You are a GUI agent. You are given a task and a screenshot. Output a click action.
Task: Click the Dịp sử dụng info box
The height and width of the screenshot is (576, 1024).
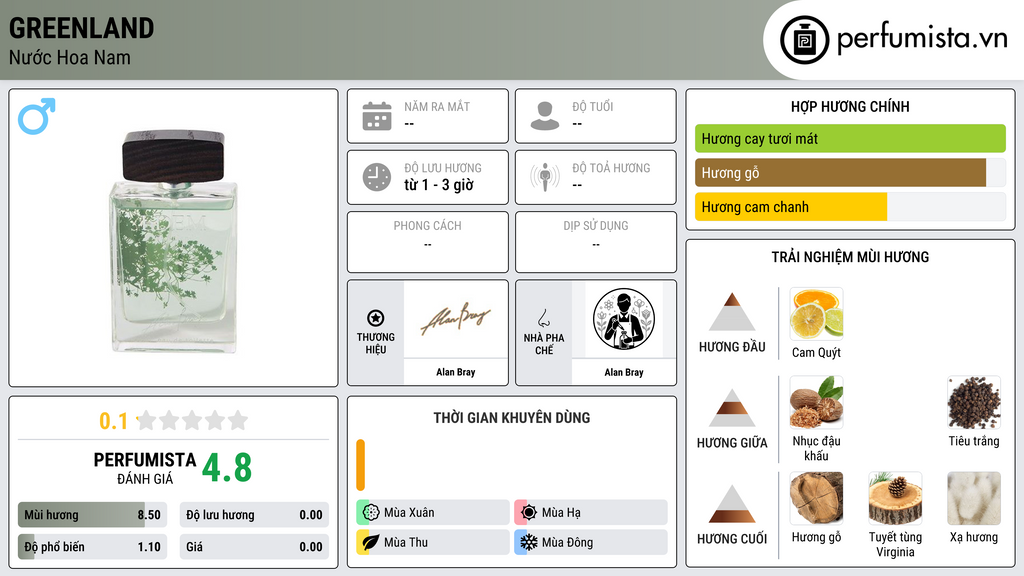pyautogui.click(x=596, y=242)
